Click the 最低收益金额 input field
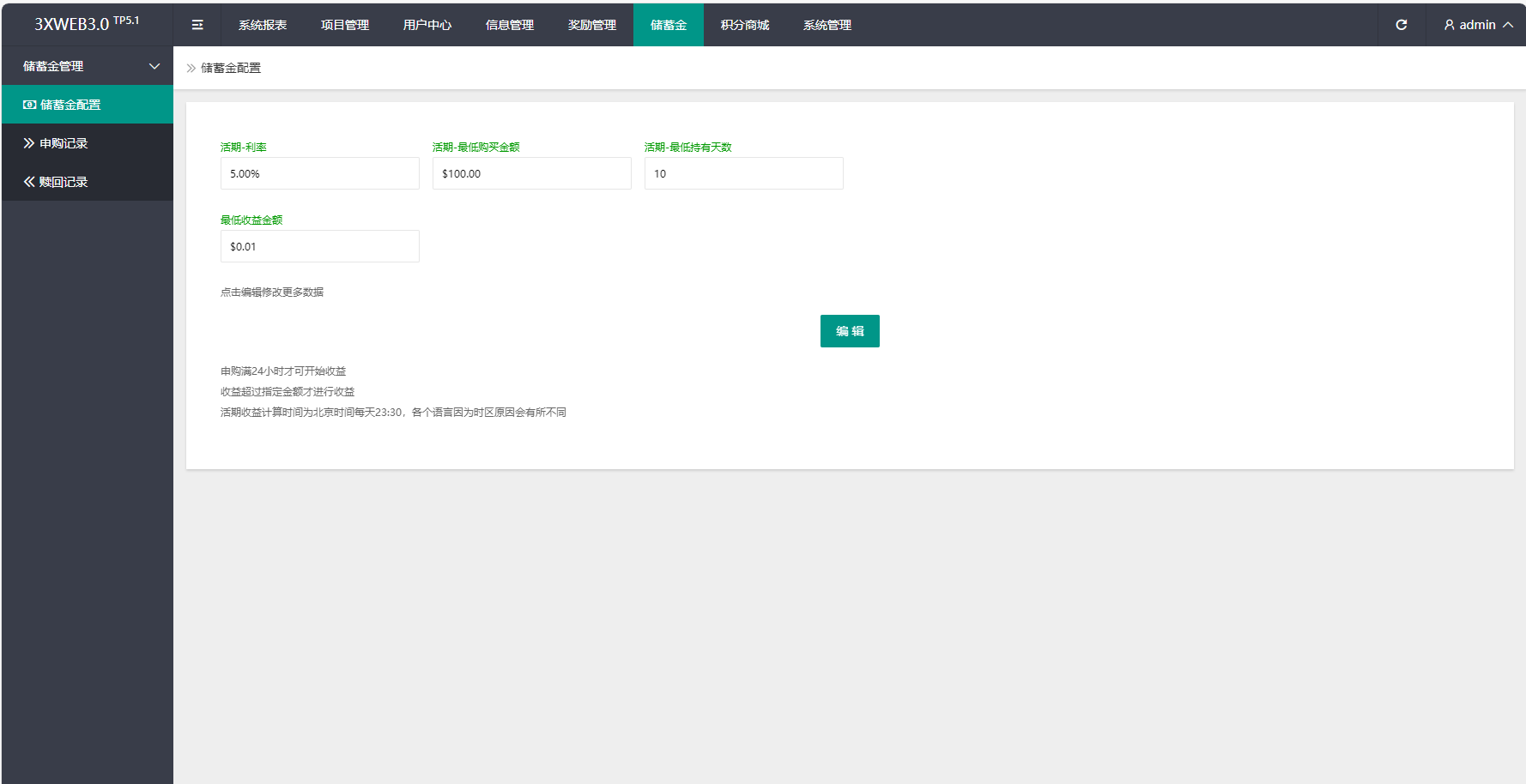Screen dimensions: 1526x784 (319, 246)
